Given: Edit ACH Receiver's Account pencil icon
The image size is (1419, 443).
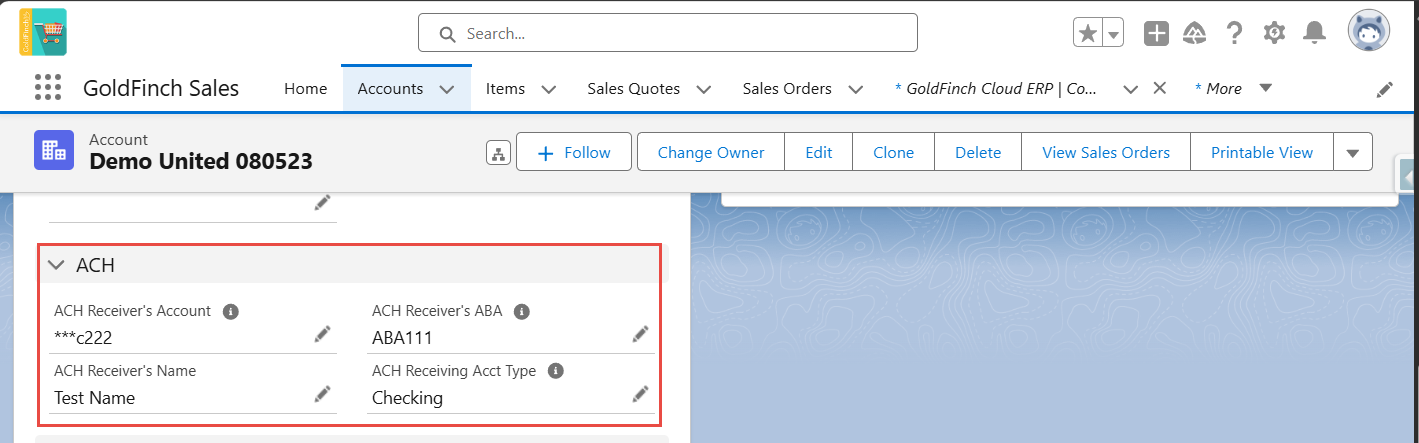Looking at the screenshot, I should (x=322, y=334).
